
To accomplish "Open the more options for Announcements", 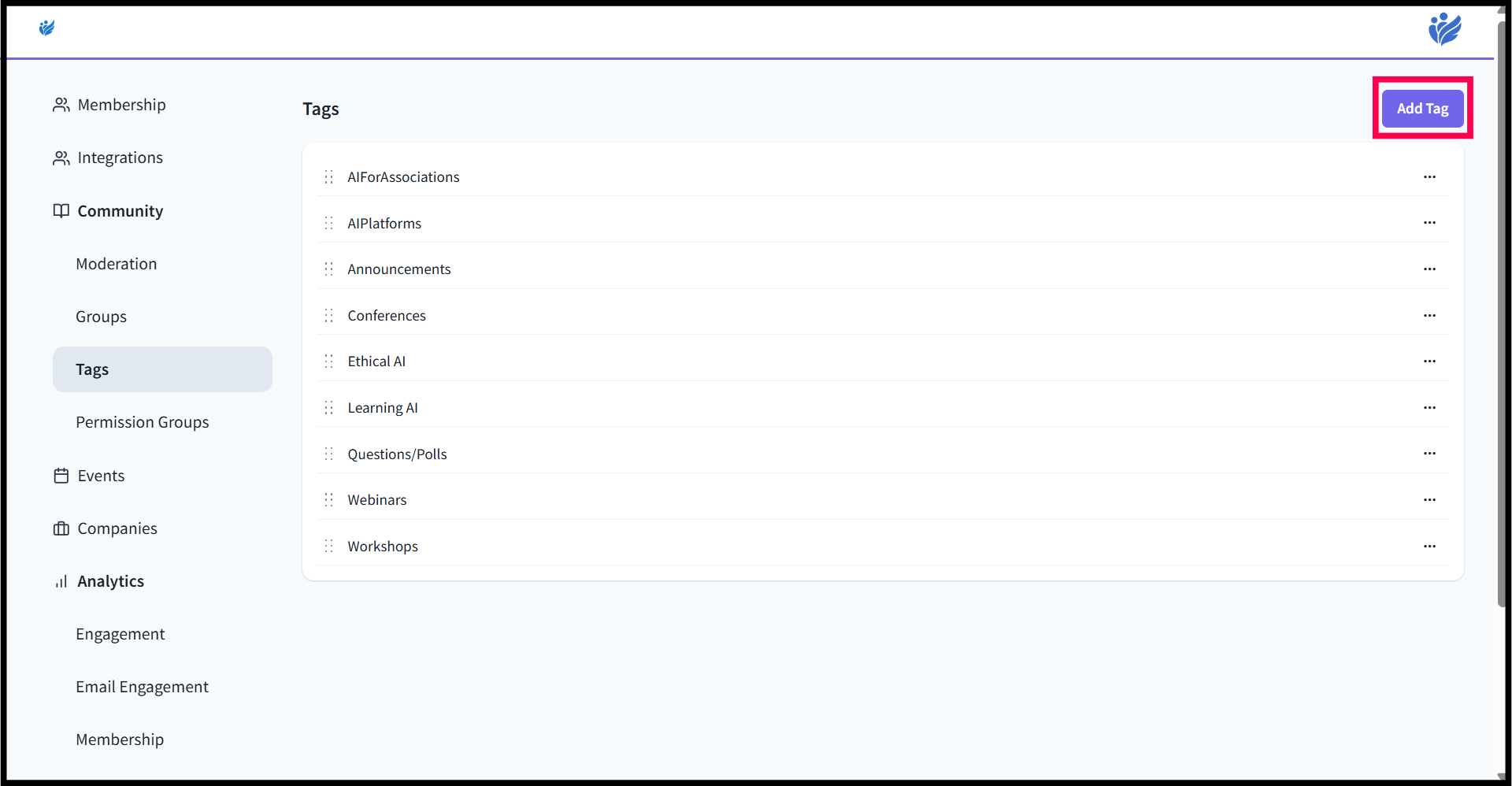I will click(x=1429, y=269).
